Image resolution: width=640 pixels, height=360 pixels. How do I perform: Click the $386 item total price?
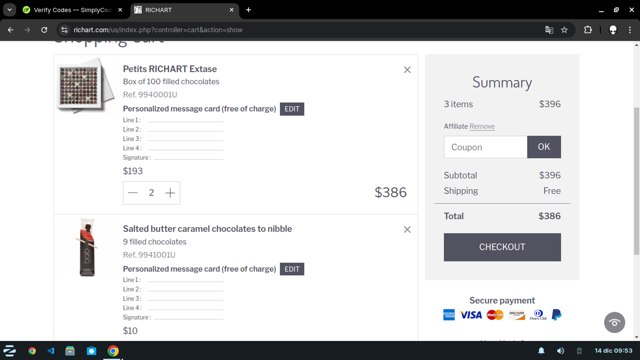tap(391, 192)
